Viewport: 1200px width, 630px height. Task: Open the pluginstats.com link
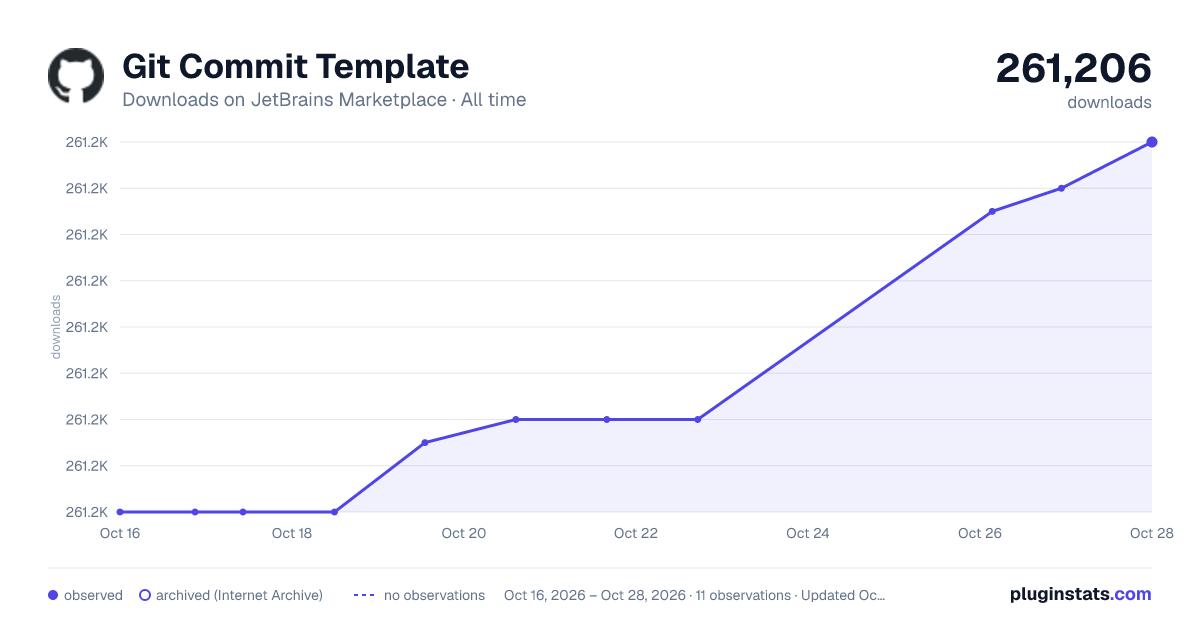tap(1081, 594)
